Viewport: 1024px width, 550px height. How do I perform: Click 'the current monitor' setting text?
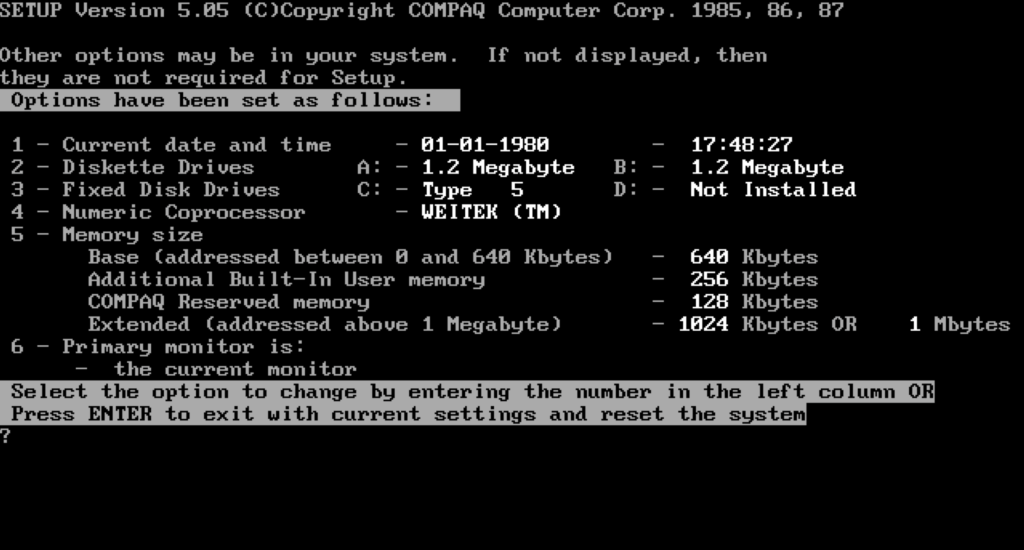[235, 369]
